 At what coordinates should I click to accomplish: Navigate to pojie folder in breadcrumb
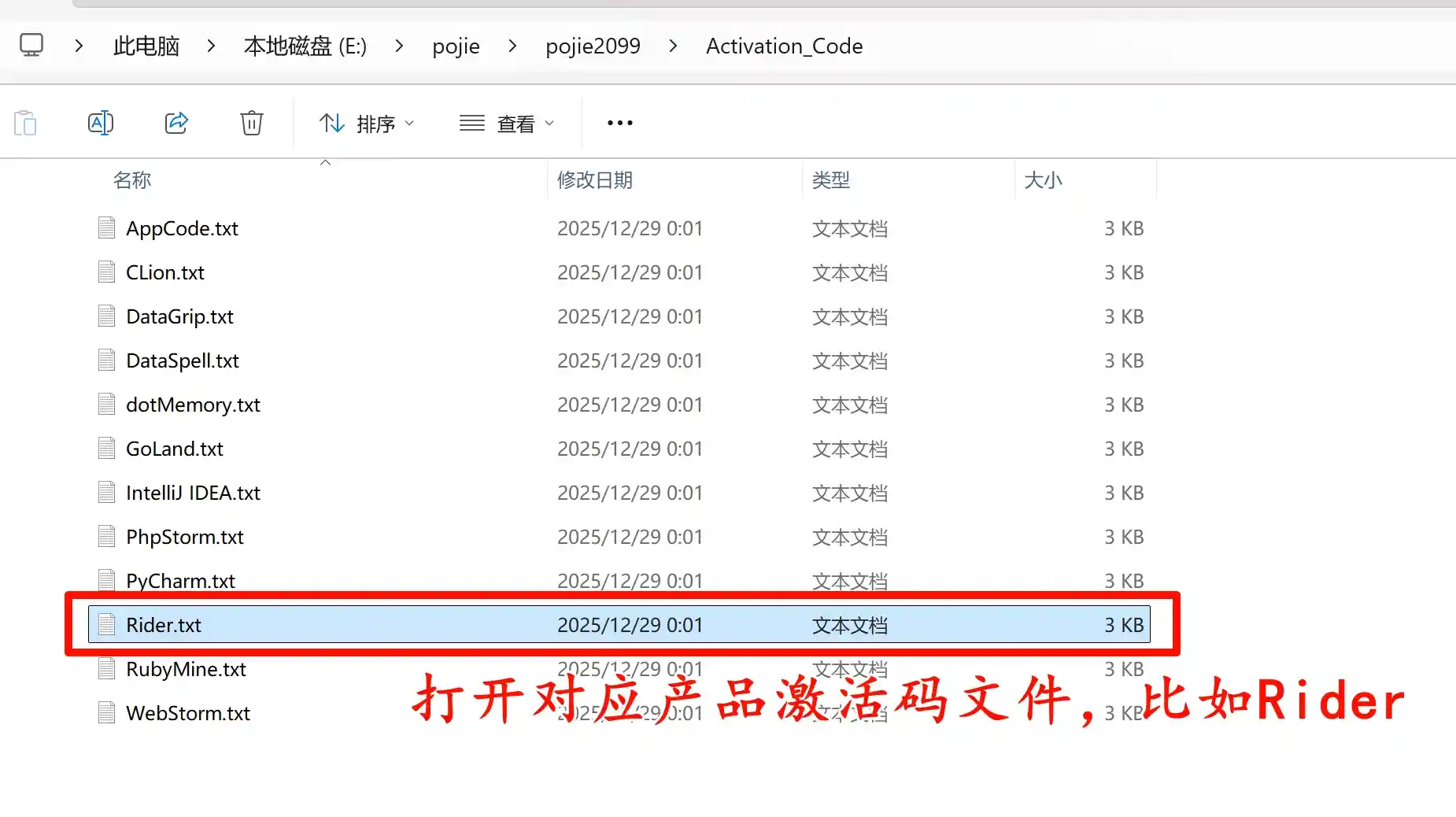[x=456, y=46]
